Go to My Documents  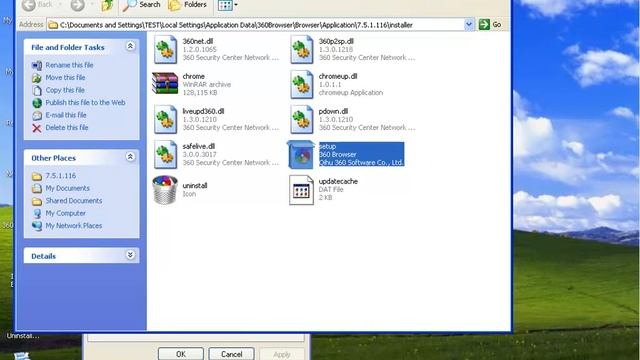[x=67, y=188]
